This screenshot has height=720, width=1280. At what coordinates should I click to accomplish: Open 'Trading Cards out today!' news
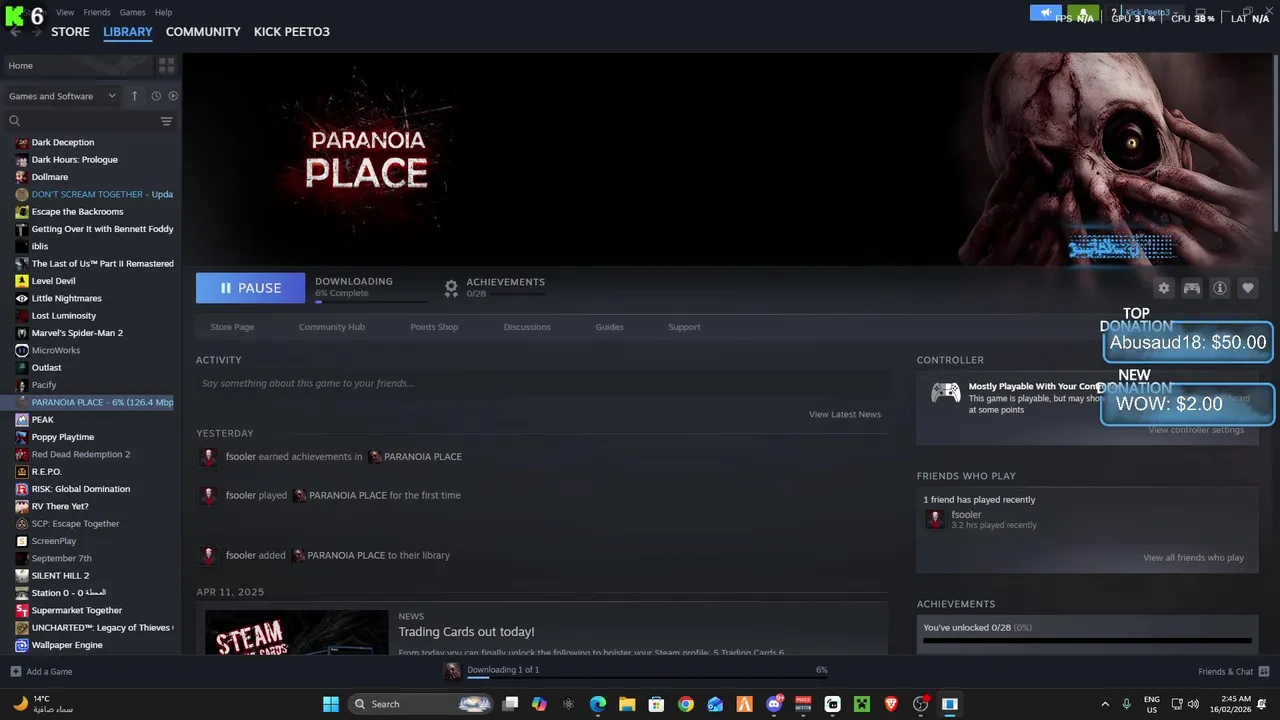466,632
